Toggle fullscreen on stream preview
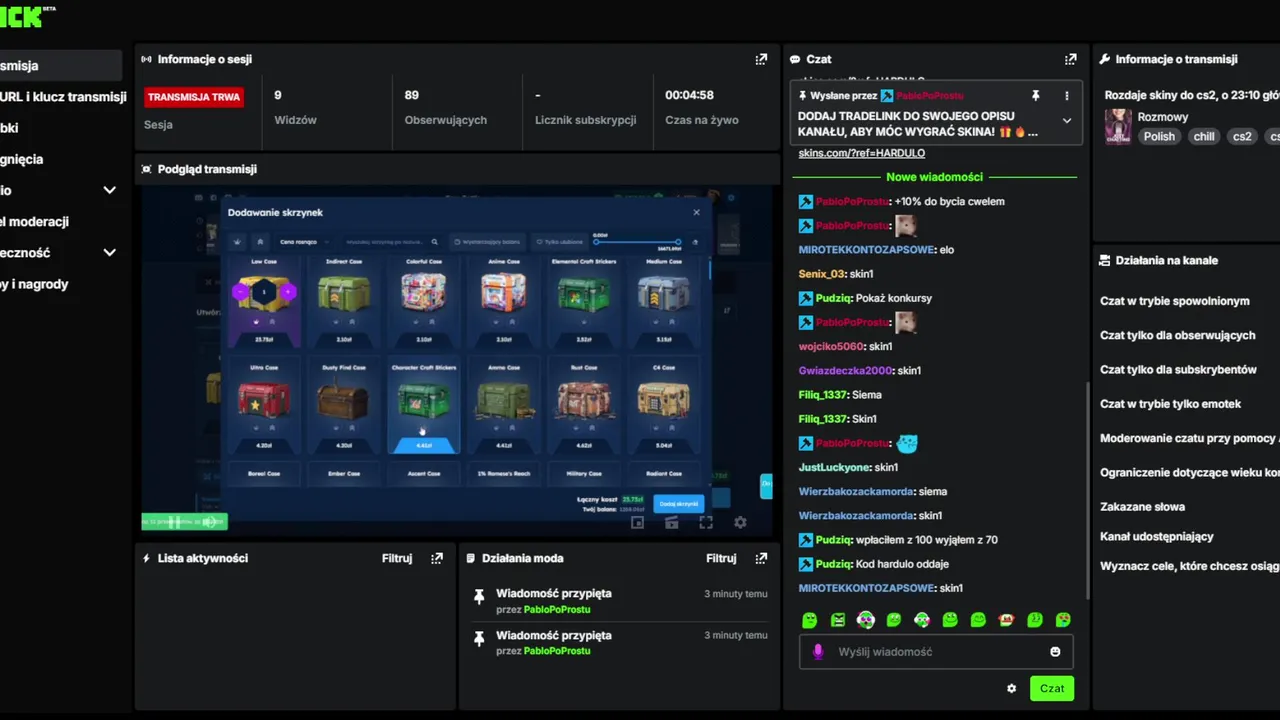The width and height of the screenshot is (1280, 720). [706, 522]
